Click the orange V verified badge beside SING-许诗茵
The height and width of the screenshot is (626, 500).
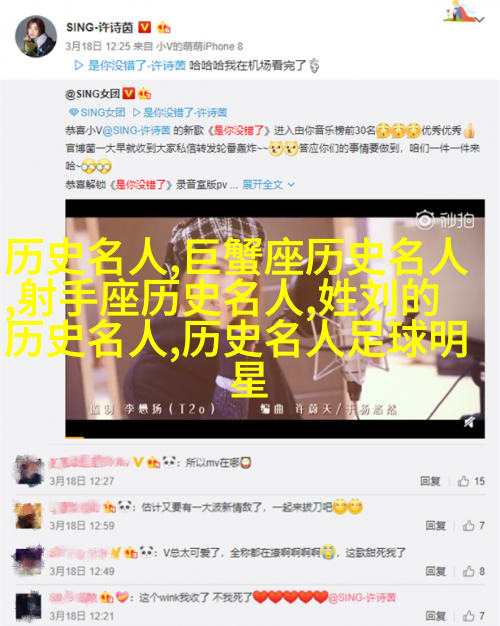pos(145,27)
